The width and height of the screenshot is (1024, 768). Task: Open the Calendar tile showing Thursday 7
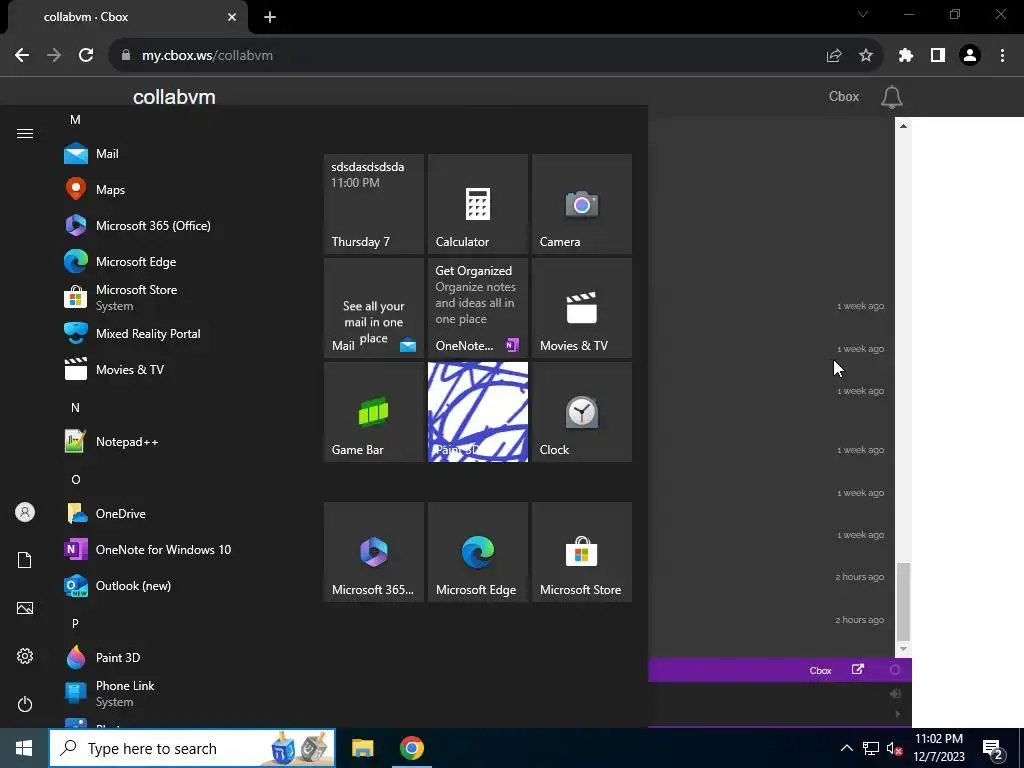[374, 204]
